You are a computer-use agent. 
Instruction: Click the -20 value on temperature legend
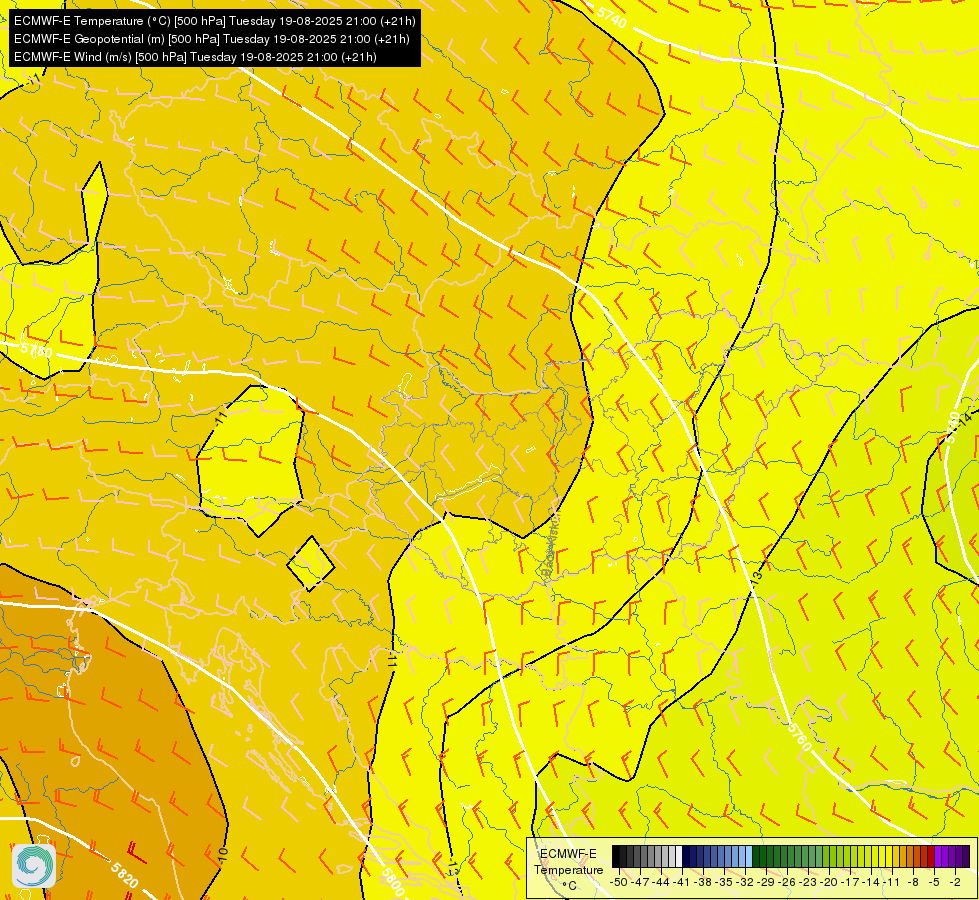(x=829, y=883)
